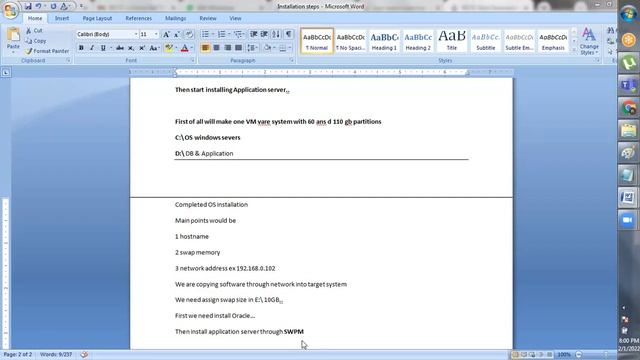
Task: Open the Borders dropdown
Action: click(x=290, y=48)
